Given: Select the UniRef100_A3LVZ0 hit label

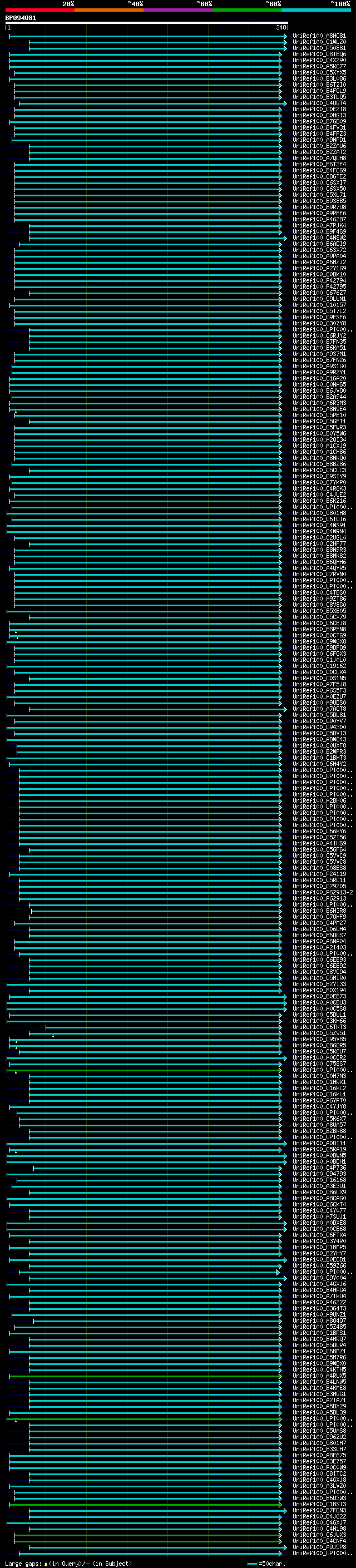Looking at the screenshot, I should pos(319,1486).
